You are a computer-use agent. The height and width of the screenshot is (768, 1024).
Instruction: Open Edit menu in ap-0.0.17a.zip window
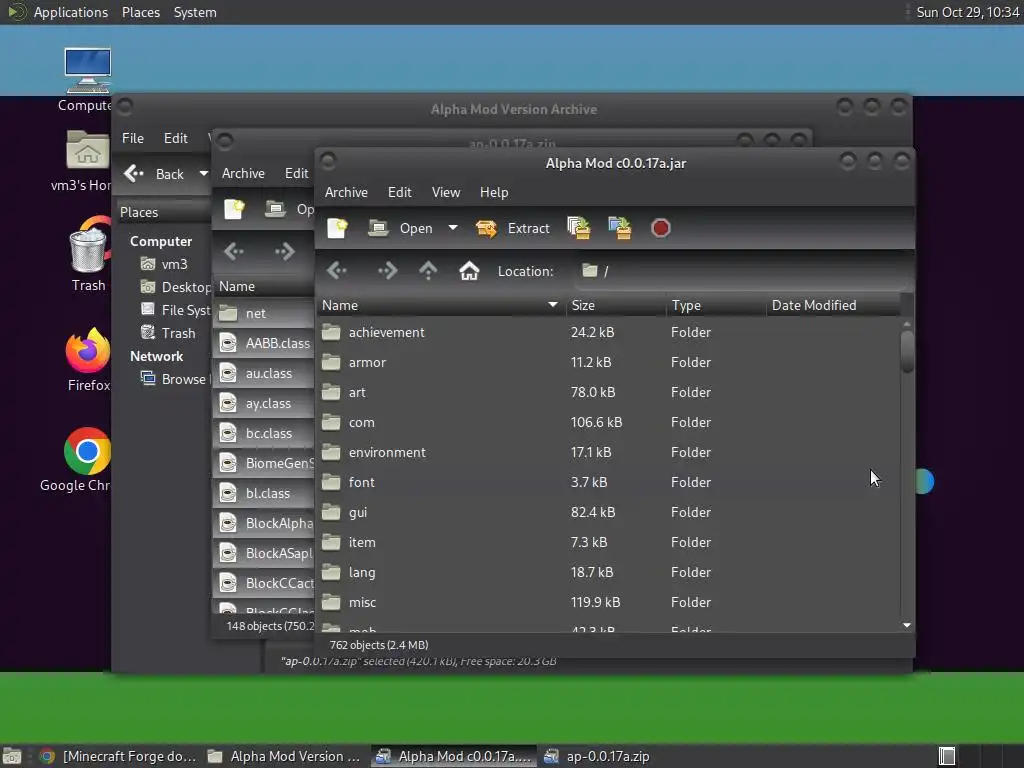click(x=296, y=173)
